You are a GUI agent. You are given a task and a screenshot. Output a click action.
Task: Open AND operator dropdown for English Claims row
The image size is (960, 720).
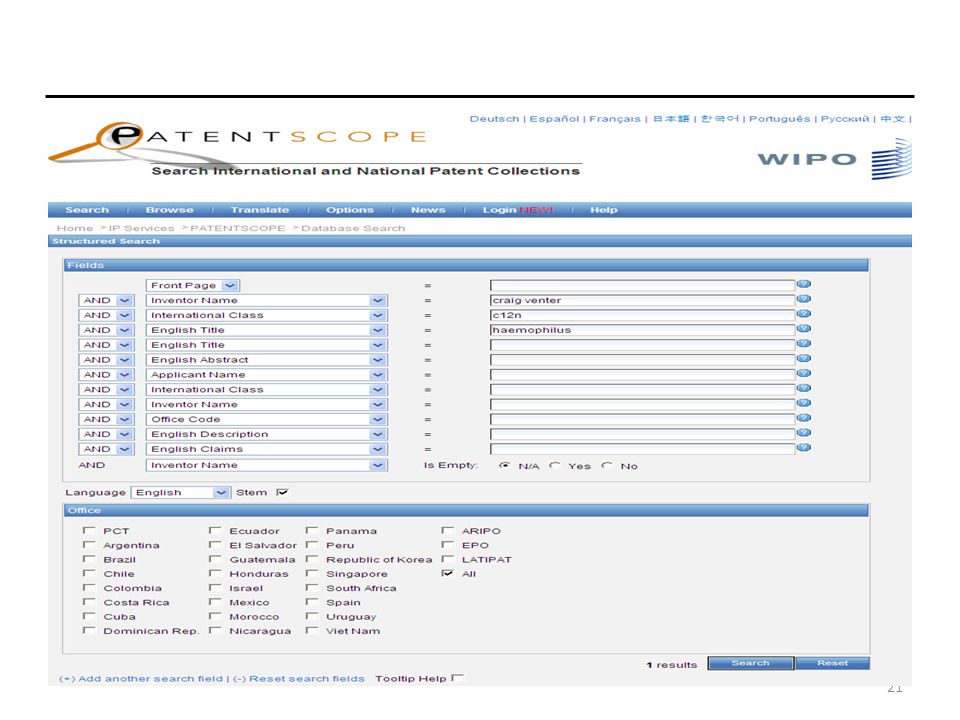(106, 449)
